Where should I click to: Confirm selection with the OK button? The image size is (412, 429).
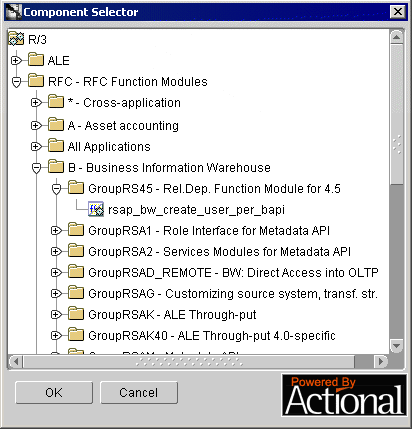click(54, 393)
